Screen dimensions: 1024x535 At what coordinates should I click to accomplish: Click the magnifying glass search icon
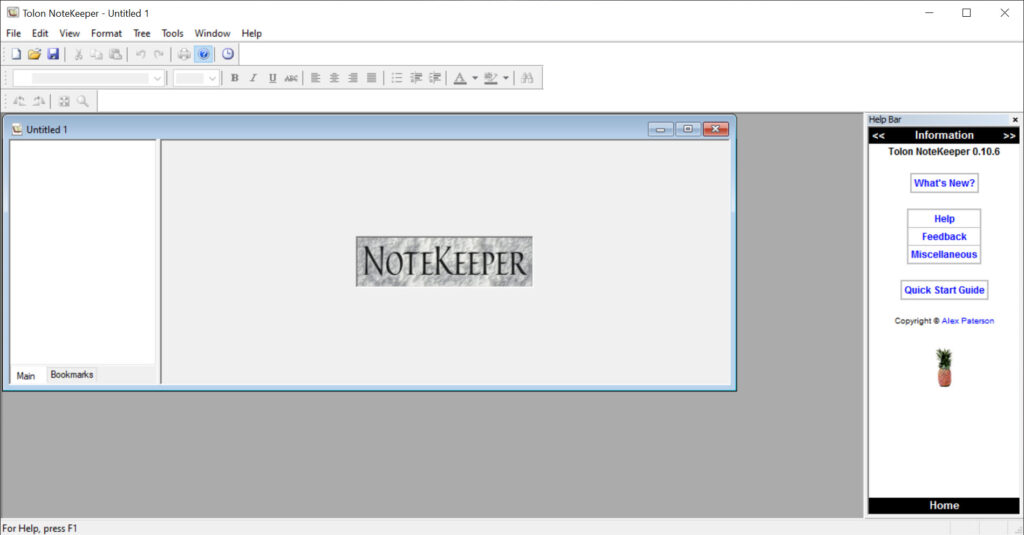pyautogui.click(x=82, y=101)
